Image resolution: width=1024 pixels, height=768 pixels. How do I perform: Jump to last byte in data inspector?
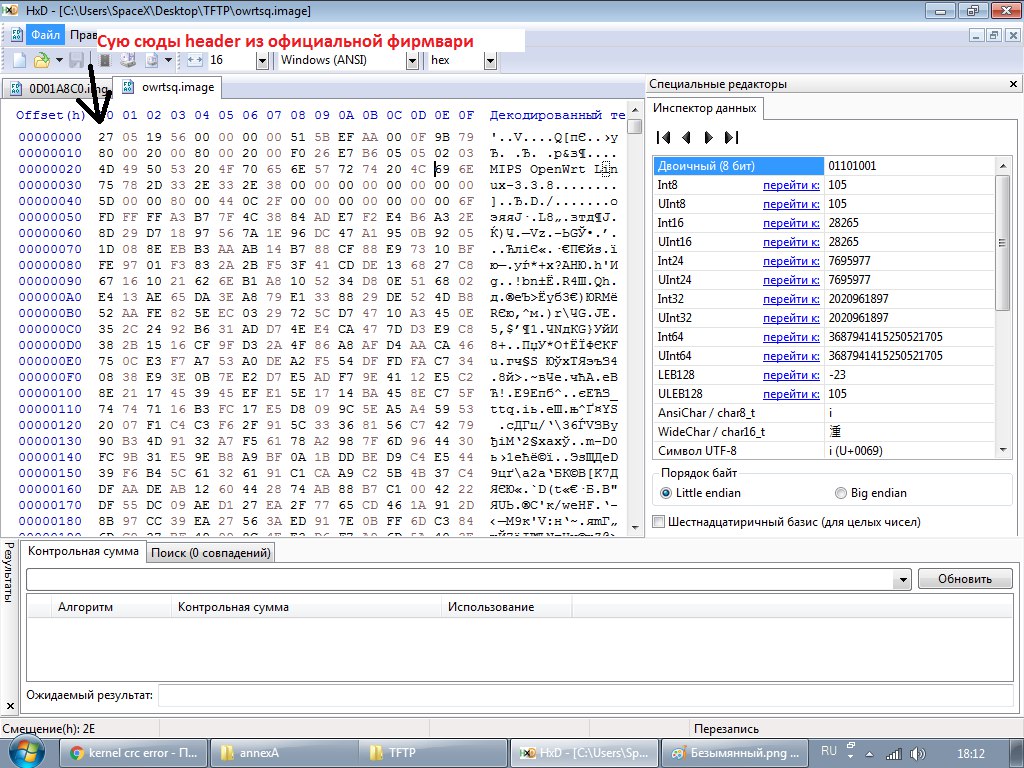(731, 137)
